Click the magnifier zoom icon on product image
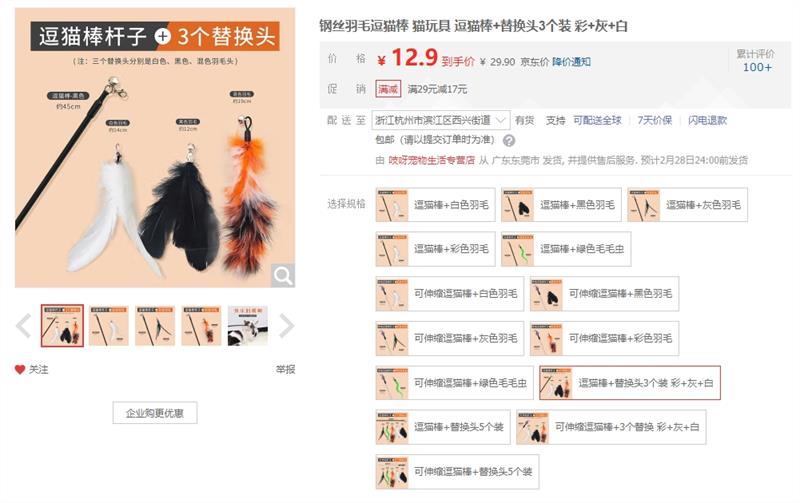The width and height of the screenshot is (800, 503). point(283,275)
